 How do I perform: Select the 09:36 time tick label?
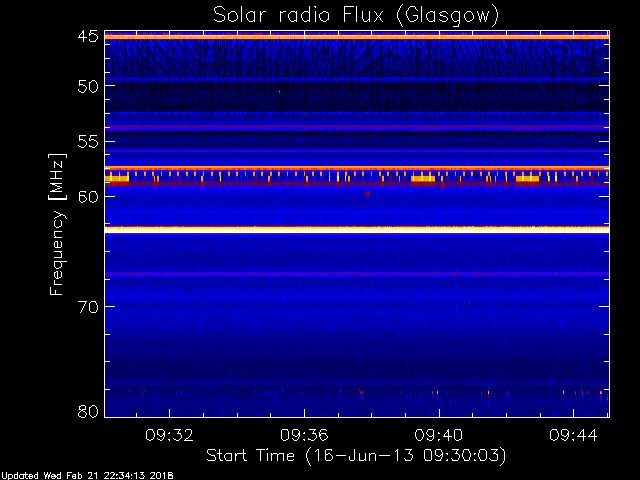tap(305, 435)
